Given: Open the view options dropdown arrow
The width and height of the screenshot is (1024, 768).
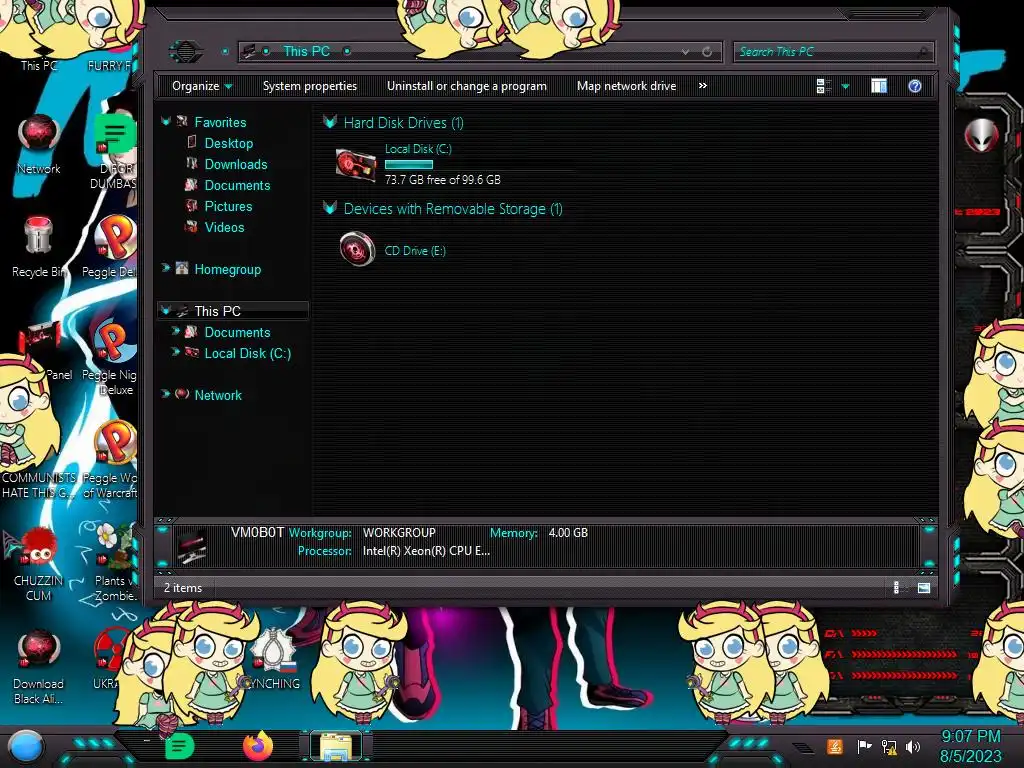Looking at the screenshot, I should 845,86.
